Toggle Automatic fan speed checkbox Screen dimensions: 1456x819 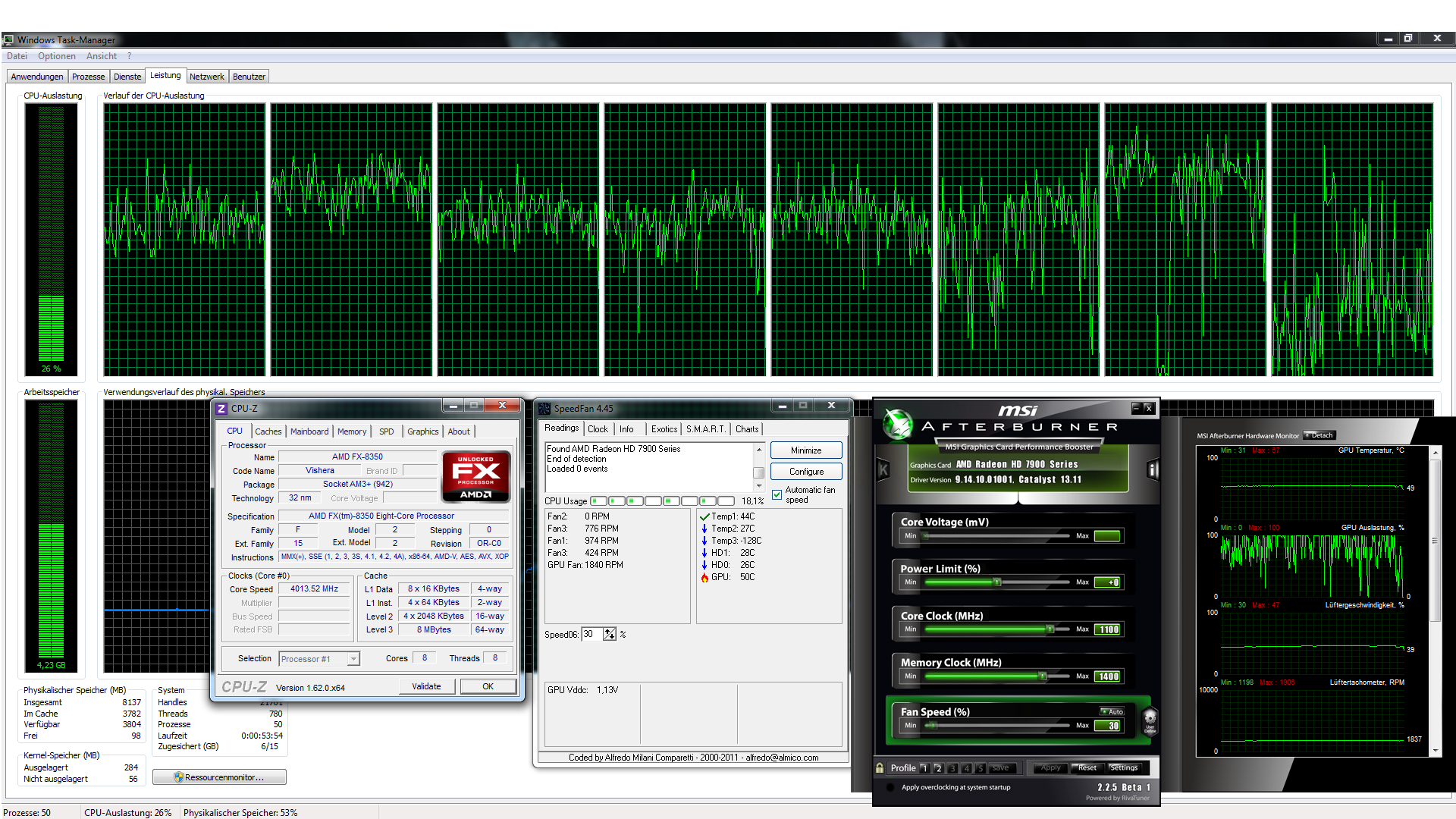click(777, 494)
